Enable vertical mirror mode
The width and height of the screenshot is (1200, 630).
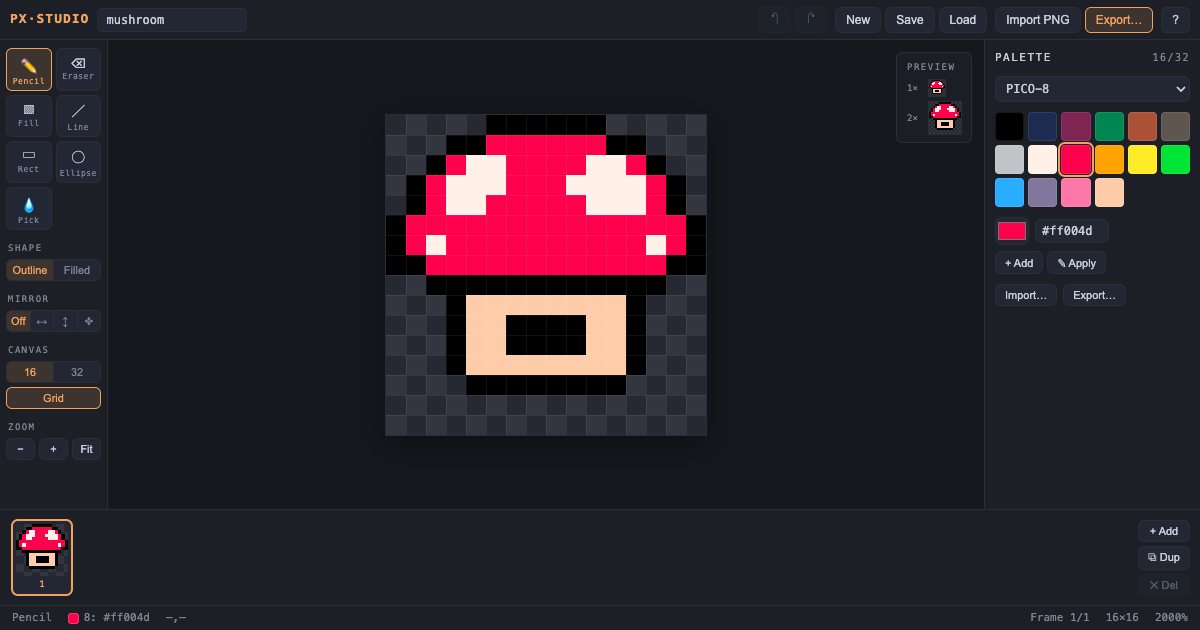(x=65, y=321)
